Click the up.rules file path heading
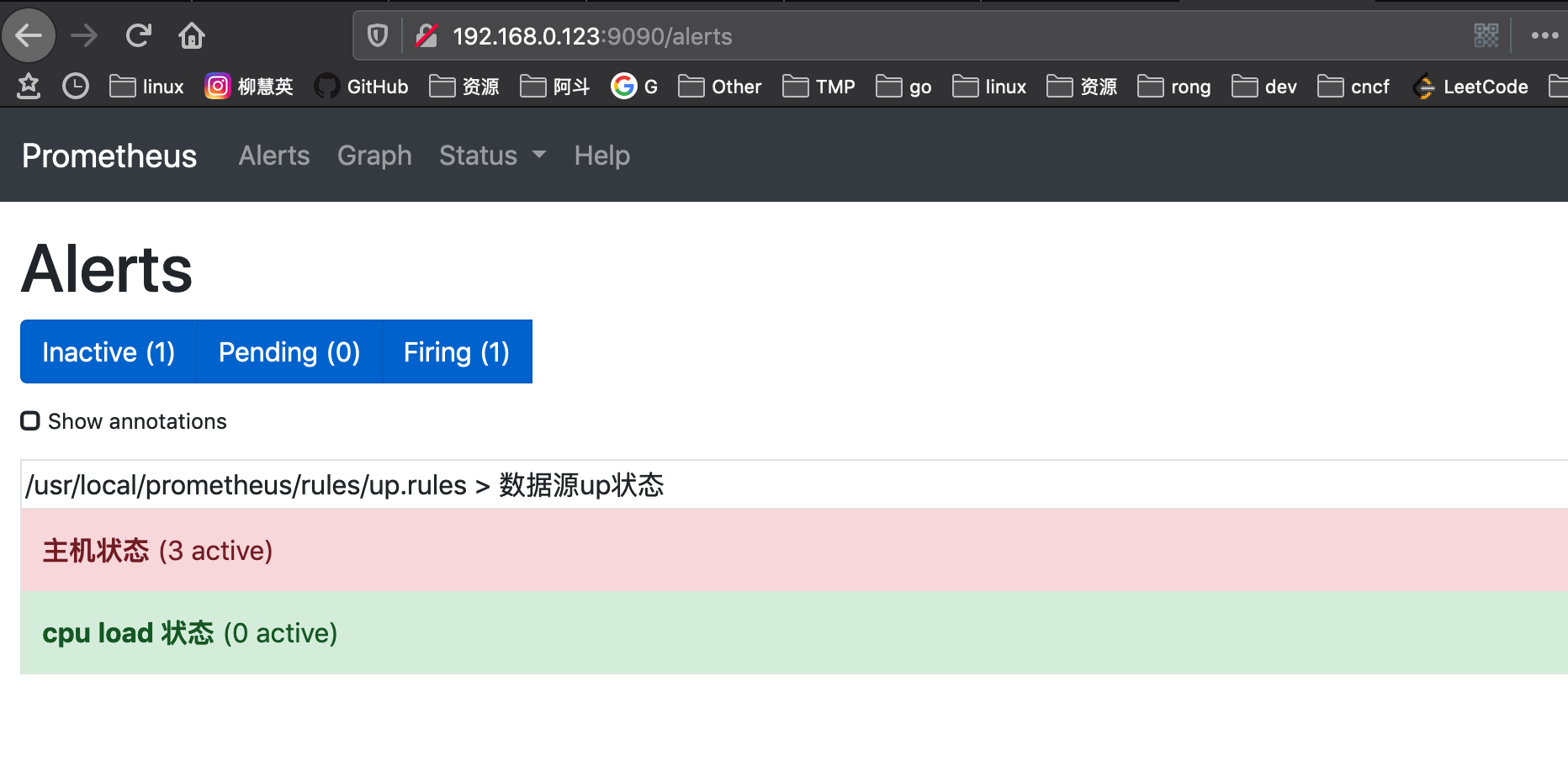This screenshot has width=1568, height=782. click(x=345, y=485)
